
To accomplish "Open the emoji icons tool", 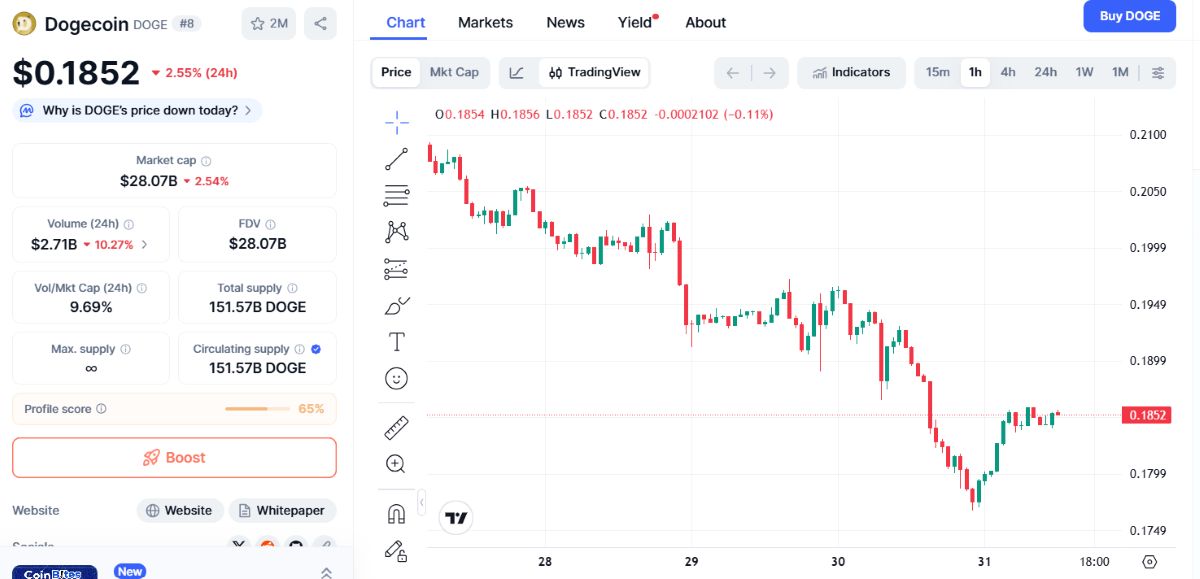I will [x=397, y=378].
